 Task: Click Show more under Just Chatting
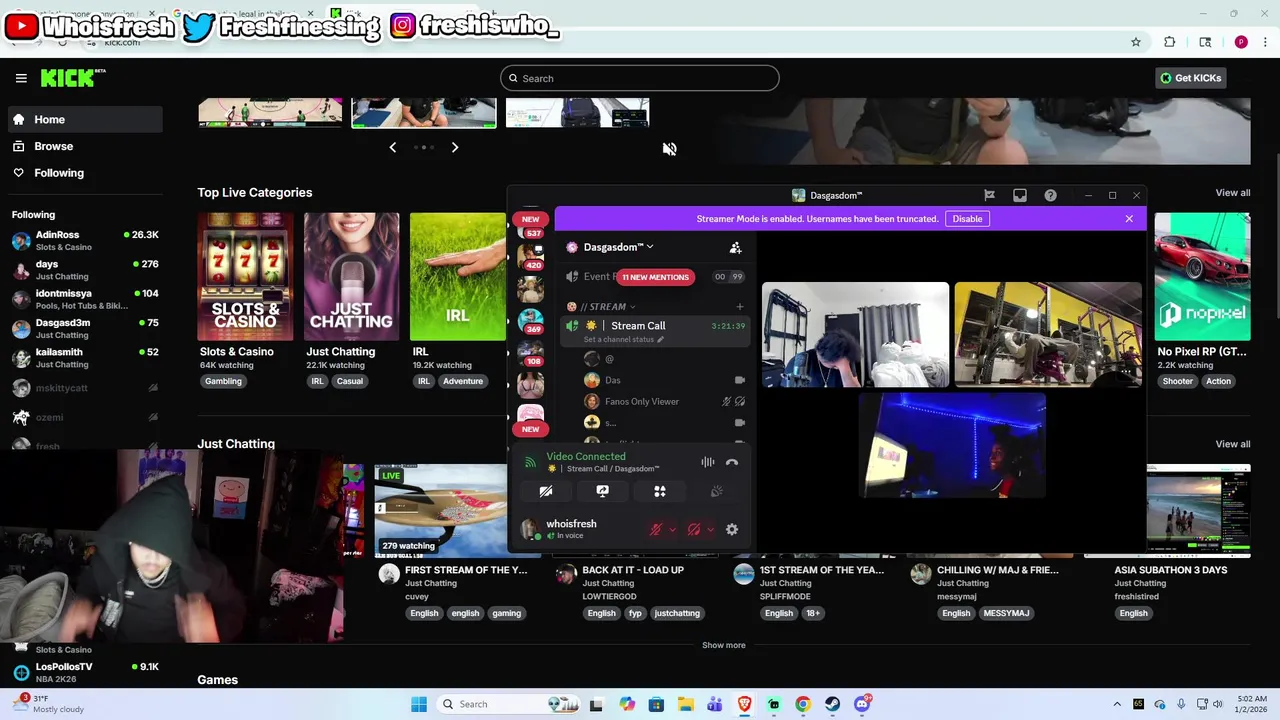[x=723, y=645]
